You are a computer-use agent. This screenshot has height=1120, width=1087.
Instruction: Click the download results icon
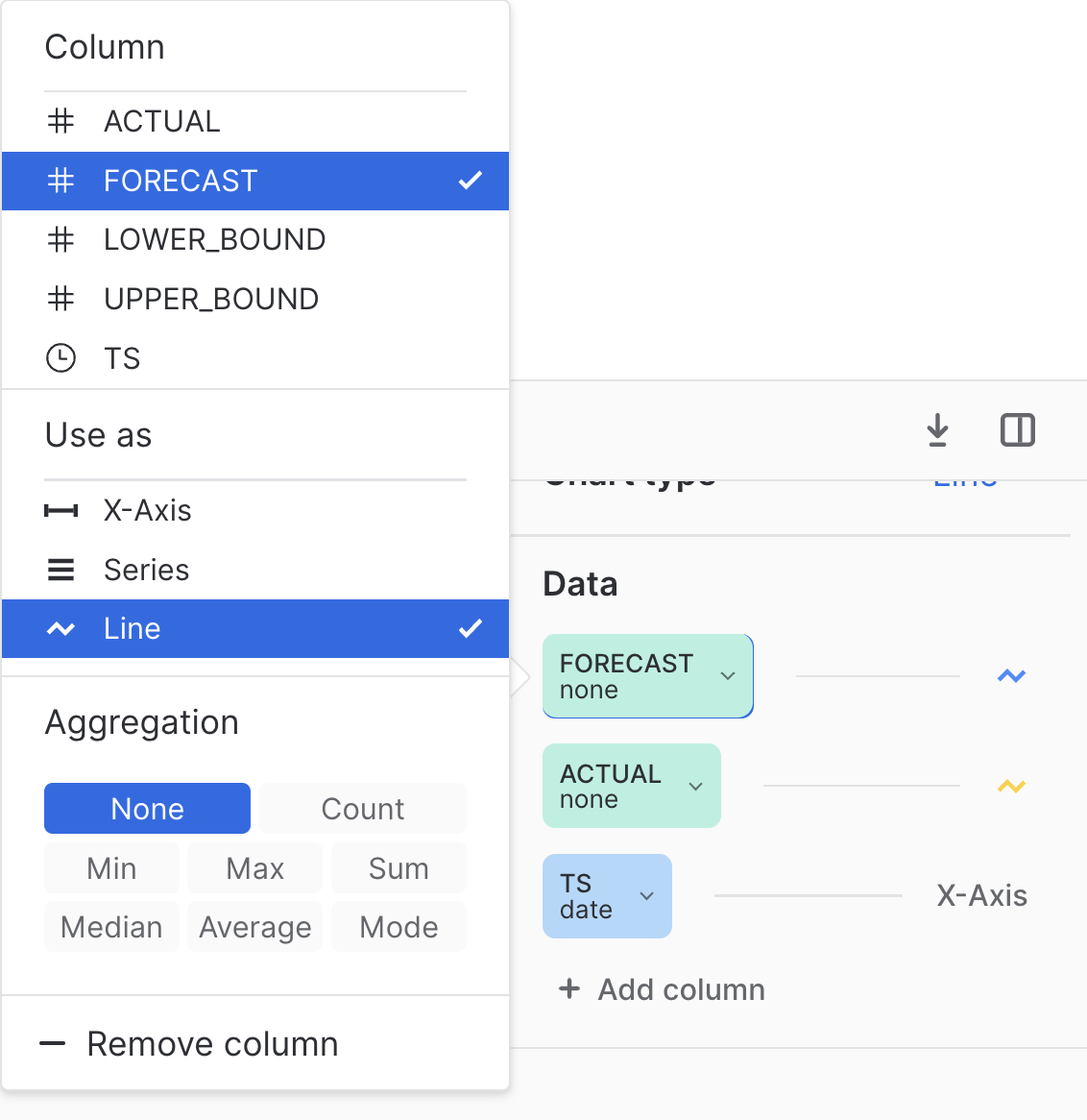click(937, 430)
